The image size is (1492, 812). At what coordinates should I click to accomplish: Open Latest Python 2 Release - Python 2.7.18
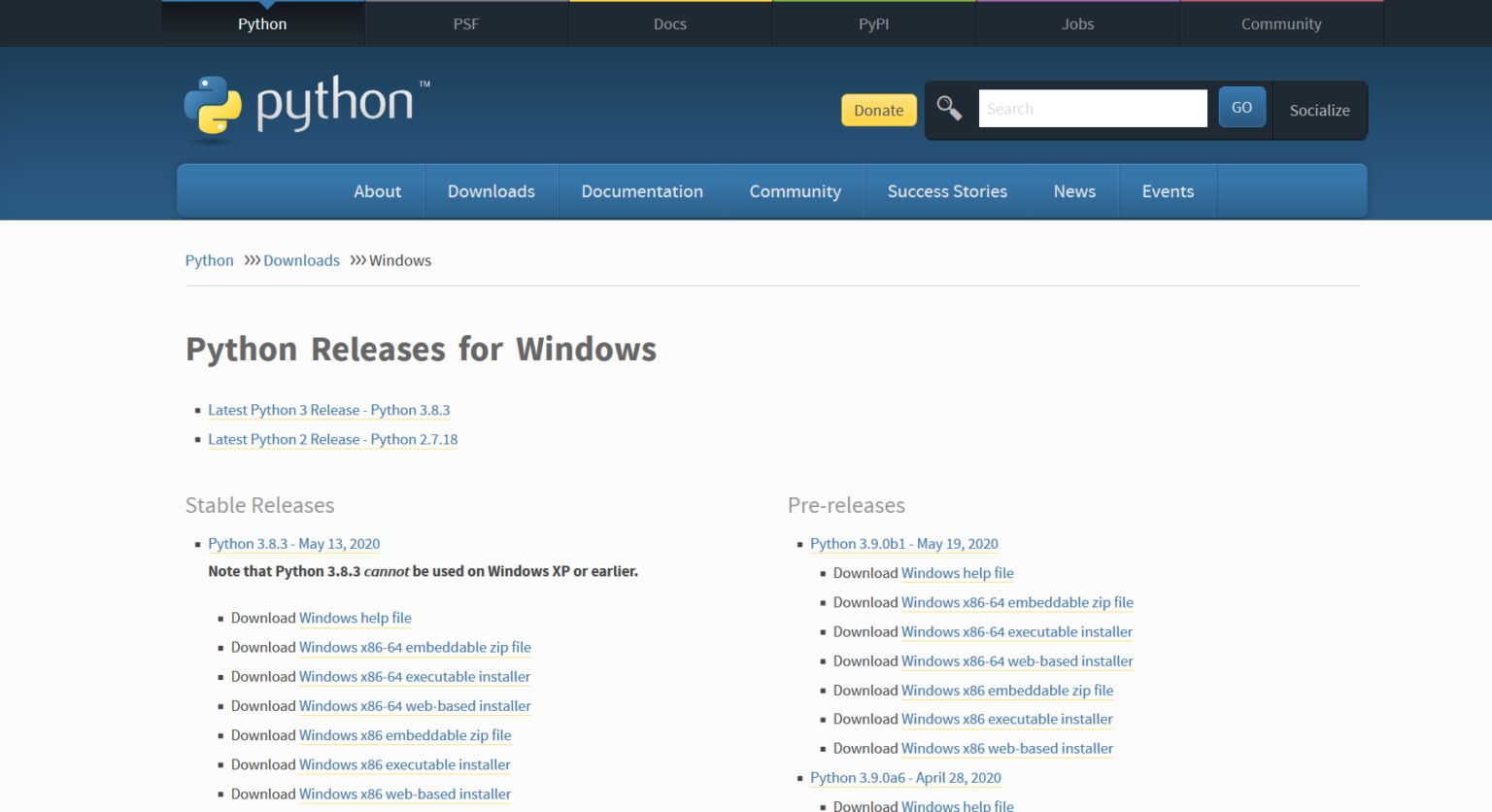(x=332, y=439)
